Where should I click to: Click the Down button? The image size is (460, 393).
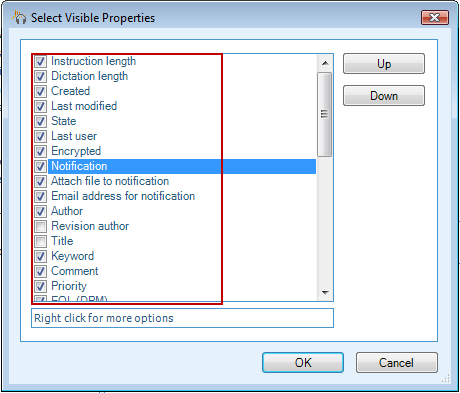(x=384, y=96)
